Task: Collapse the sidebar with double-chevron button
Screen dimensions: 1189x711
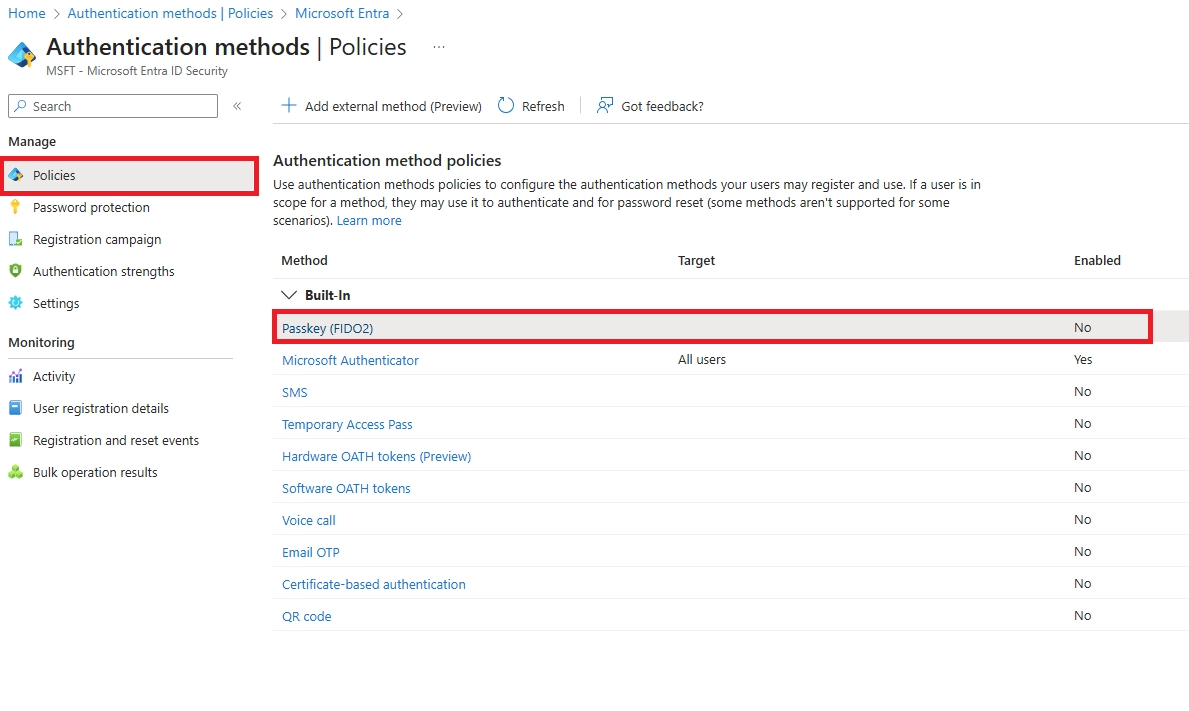Action: tap(237, 106)
